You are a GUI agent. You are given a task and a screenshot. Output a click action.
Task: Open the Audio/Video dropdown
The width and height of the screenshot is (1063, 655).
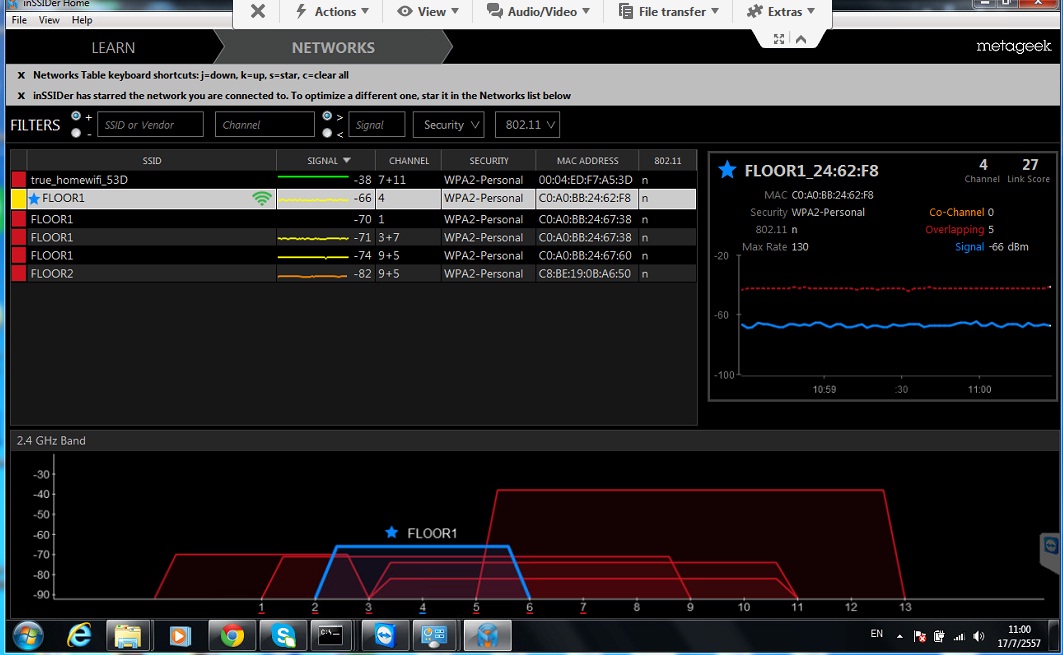[539, 12]
